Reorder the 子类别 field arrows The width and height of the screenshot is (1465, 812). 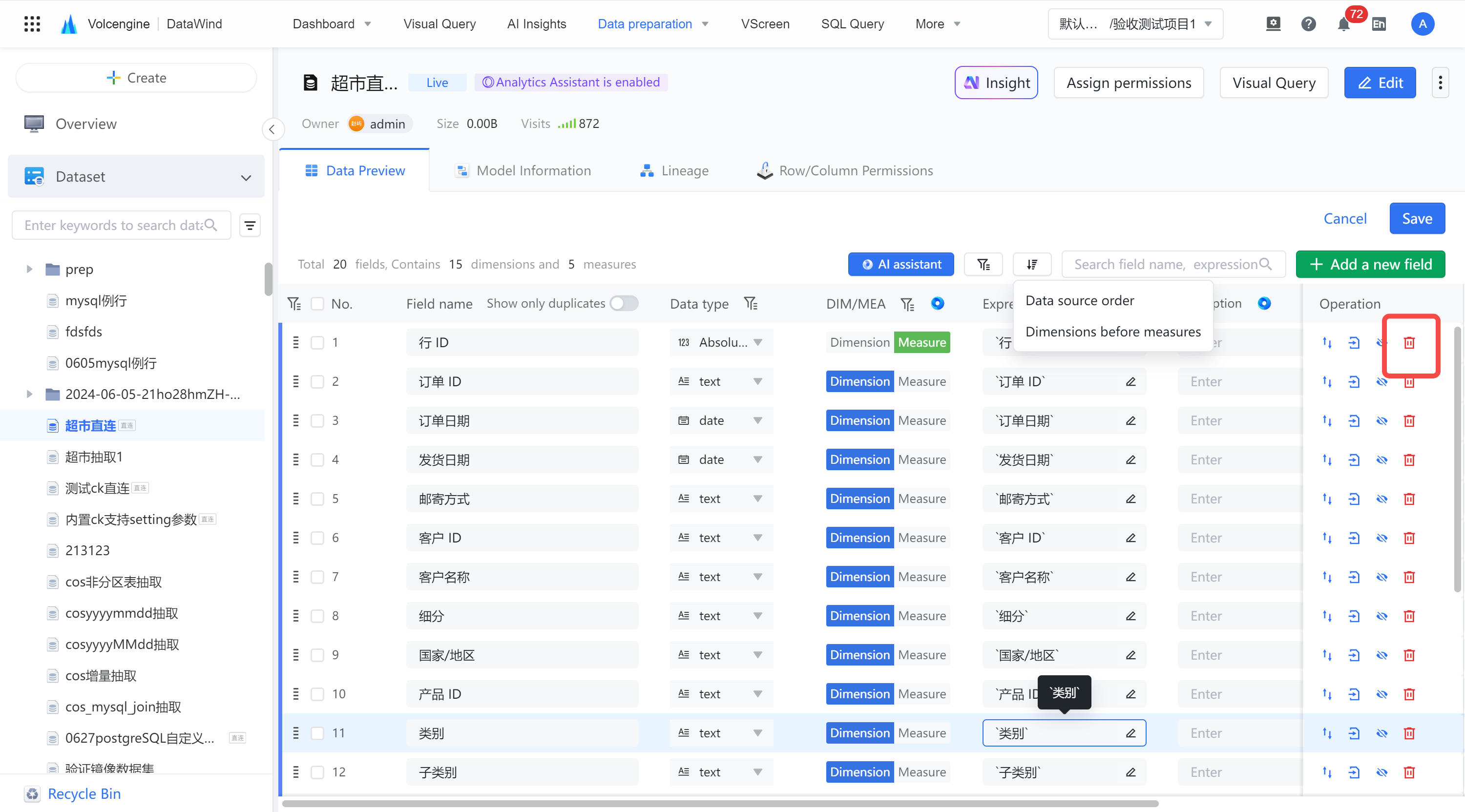1327,772
